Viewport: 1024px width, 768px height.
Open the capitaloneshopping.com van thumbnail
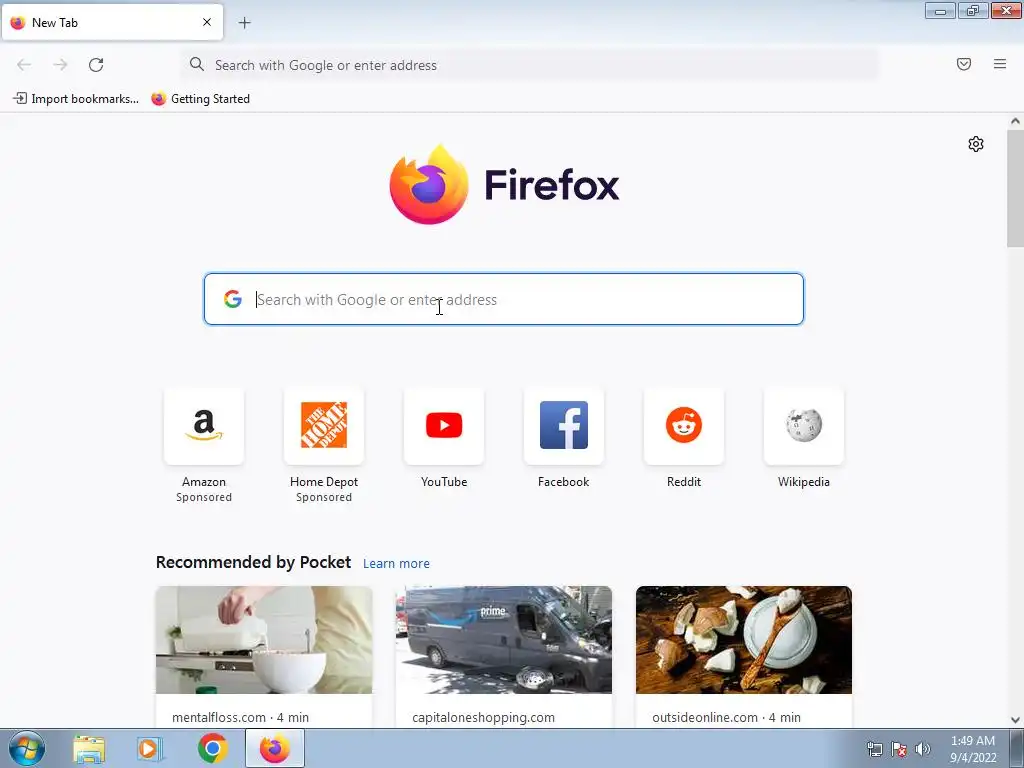click(504, 640)
